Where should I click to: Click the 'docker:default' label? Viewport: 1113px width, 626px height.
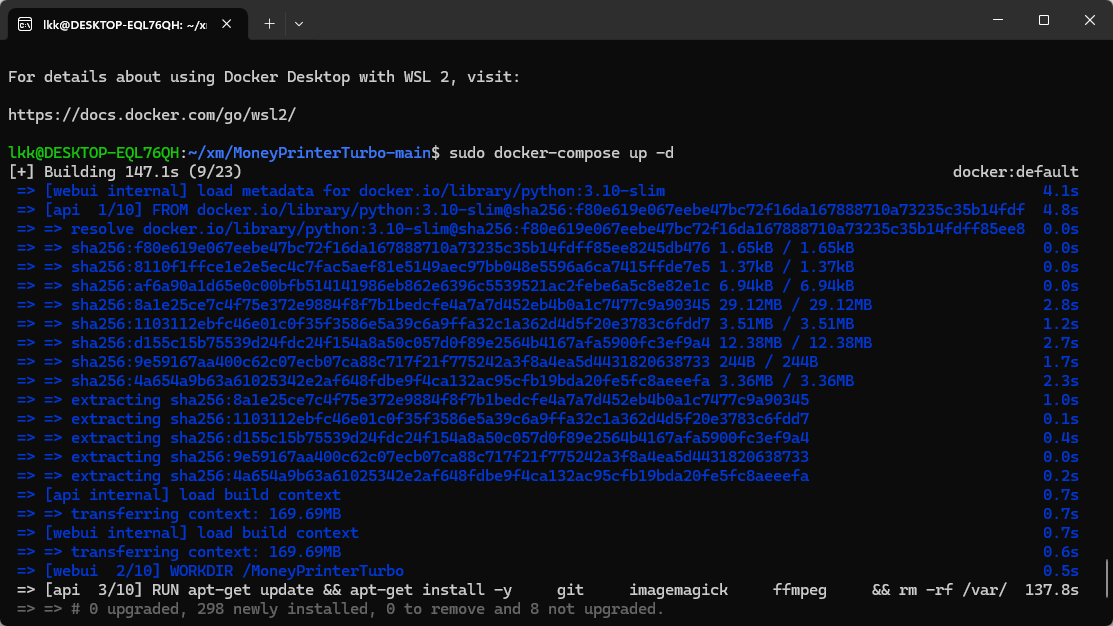tap(1015, 172)
